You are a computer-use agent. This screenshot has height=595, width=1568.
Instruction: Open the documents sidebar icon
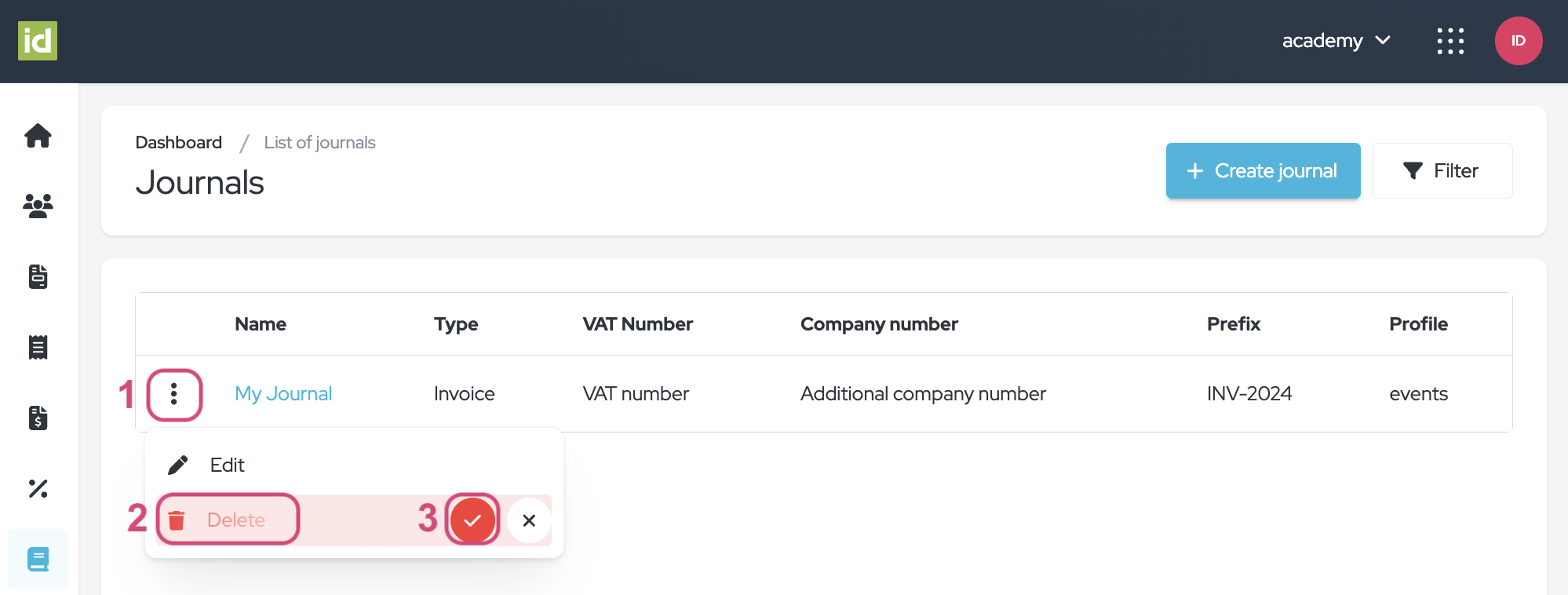[x=38, y=276]
